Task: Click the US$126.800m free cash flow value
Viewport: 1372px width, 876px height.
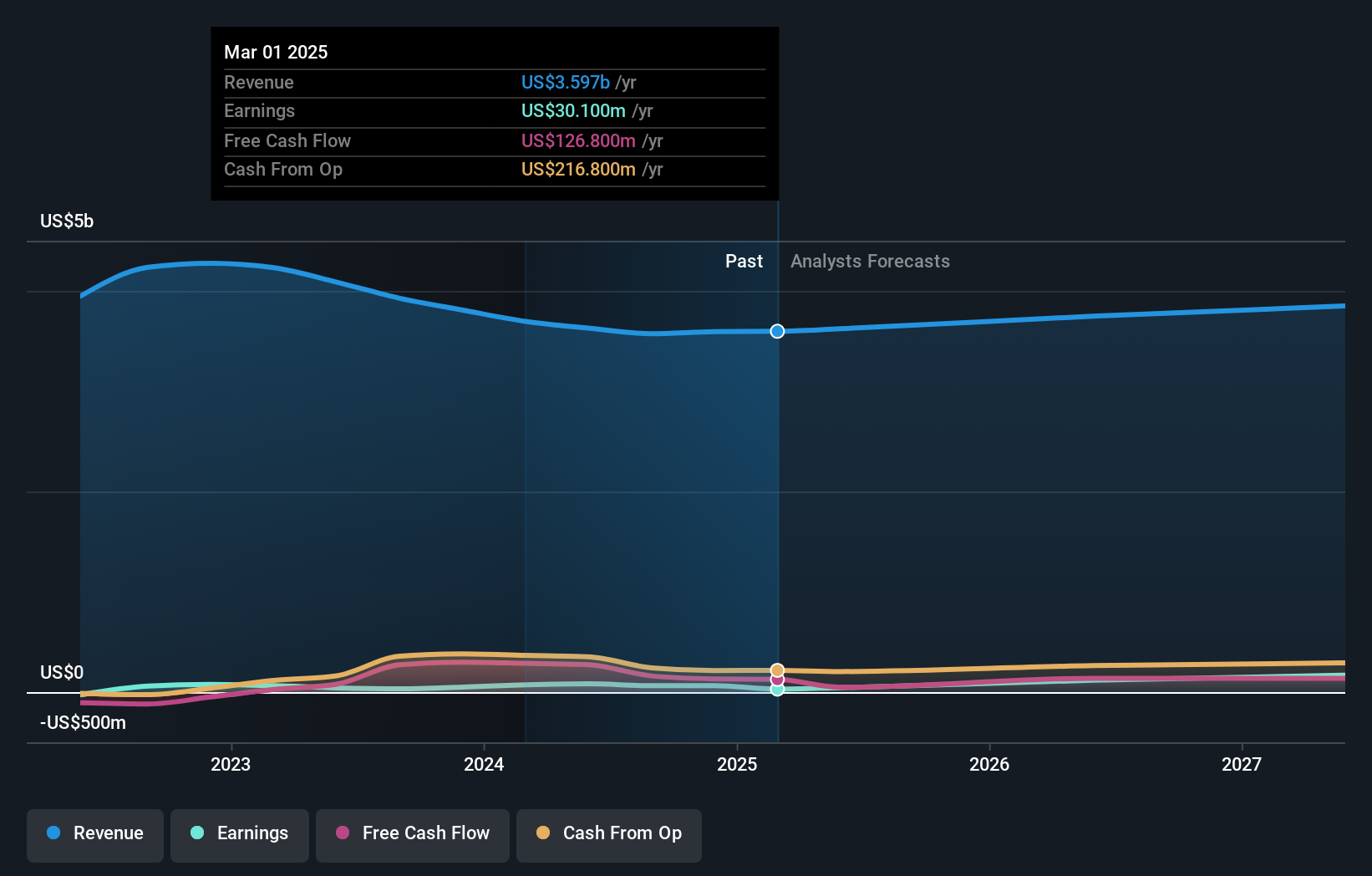Action: click(578, 140)
